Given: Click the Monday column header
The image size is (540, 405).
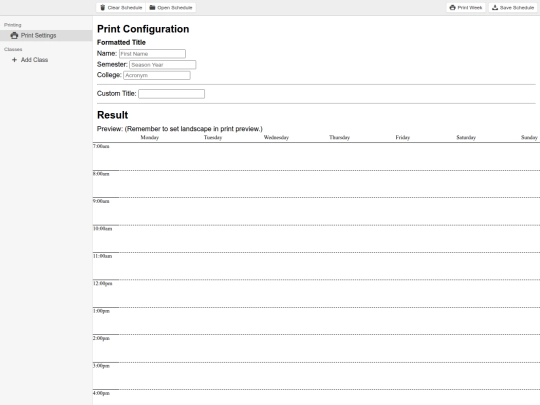Looking at the screenshot, I should (x=150, y=137).
